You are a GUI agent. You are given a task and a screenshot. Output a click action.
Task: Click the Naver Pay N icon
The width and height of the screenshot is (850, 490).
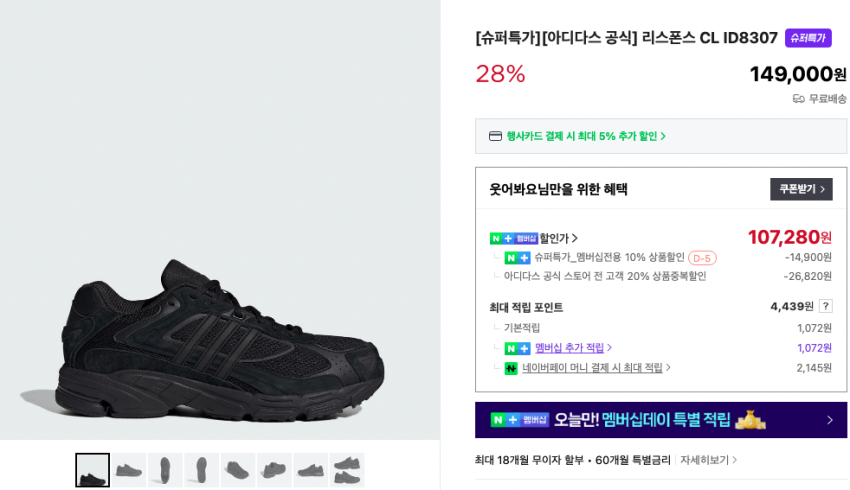coord(511,368)
